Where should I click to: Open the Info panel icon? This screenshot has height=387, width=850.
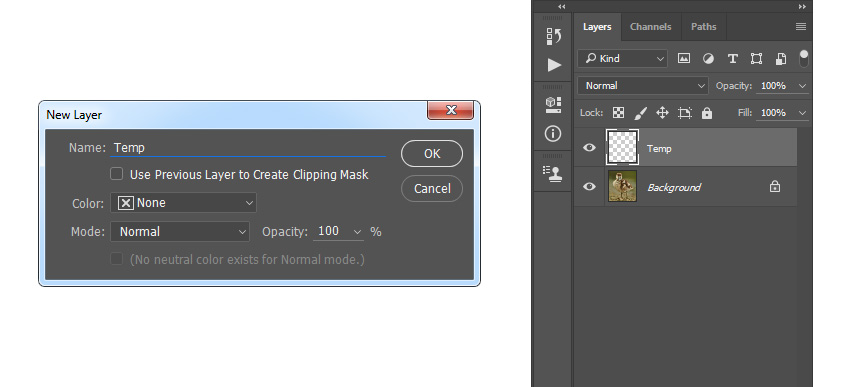pos(553,134)
